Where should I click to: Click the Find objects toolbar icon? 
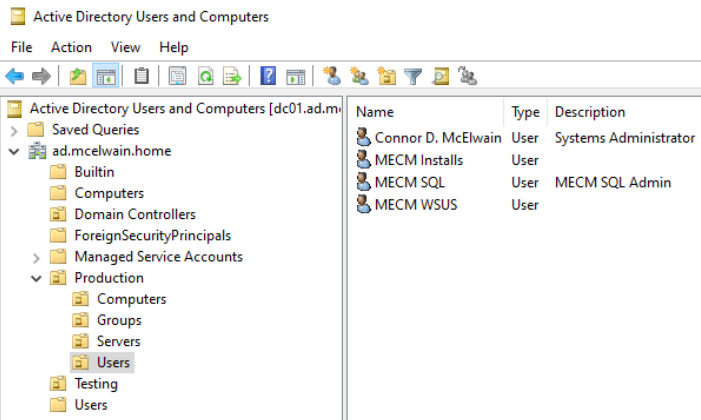click(441, 76)
